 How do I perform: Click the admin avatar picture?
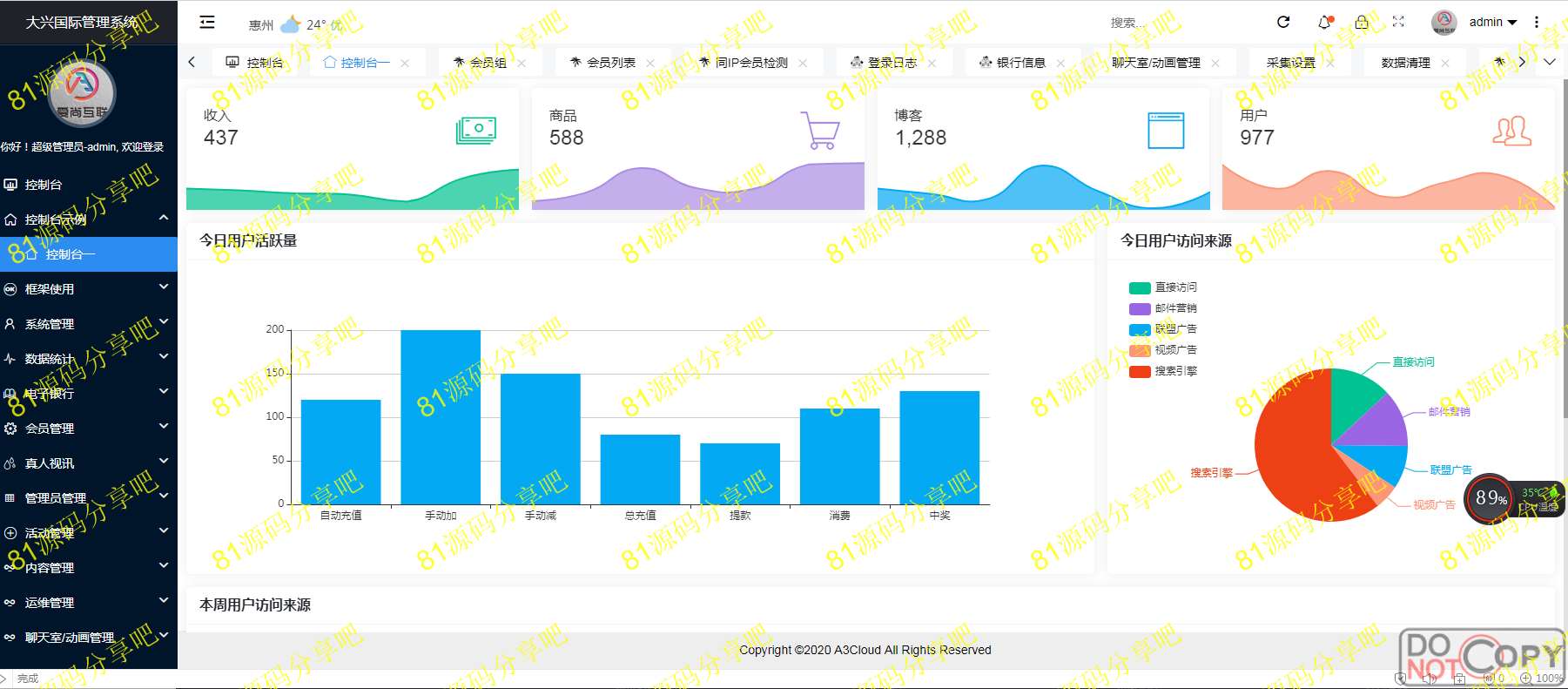tap(1444, 23)
